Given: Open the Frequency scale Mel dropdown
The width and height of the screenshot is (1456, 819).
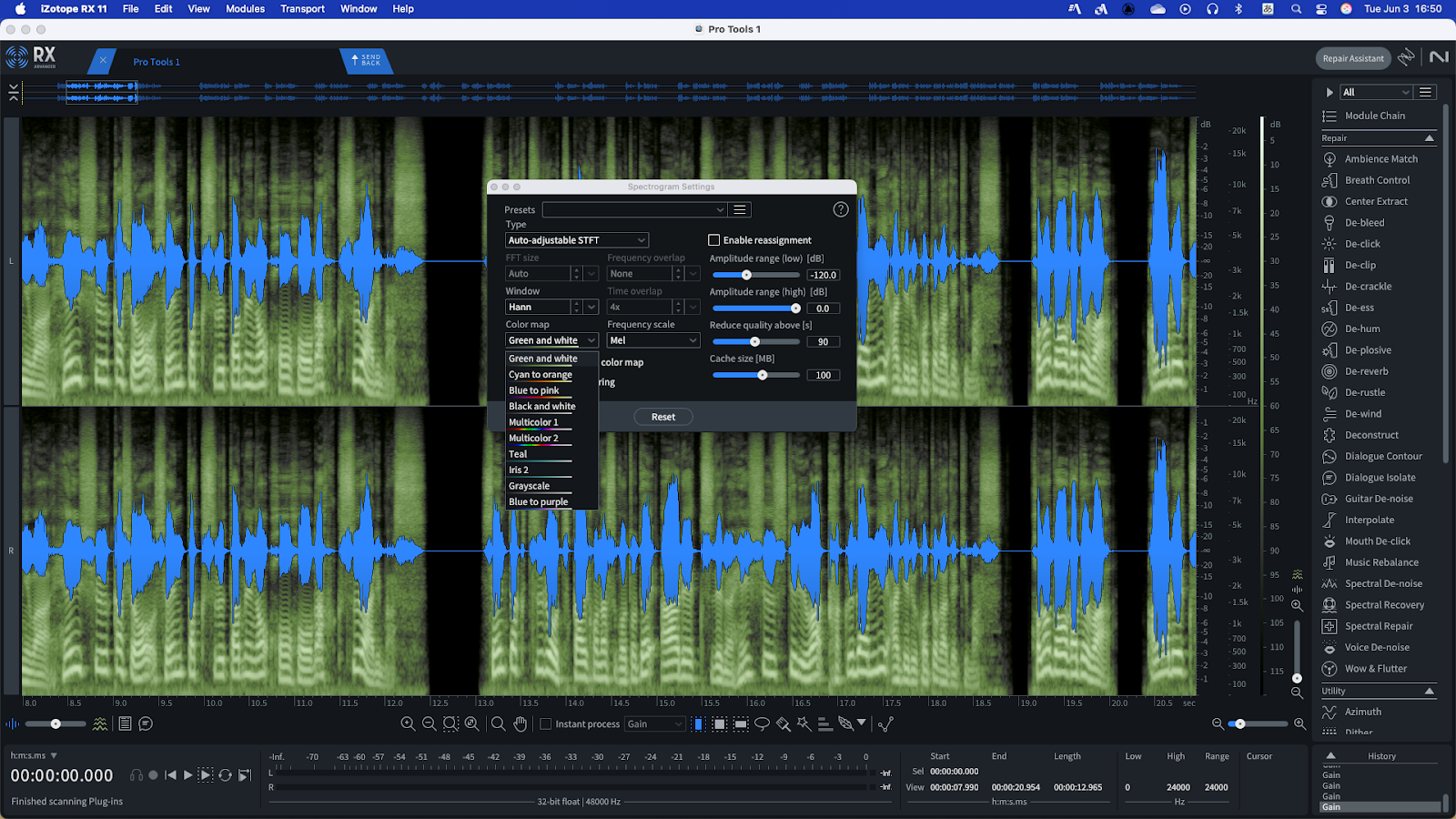Looking at the screenshot, I should click(652, 340).
